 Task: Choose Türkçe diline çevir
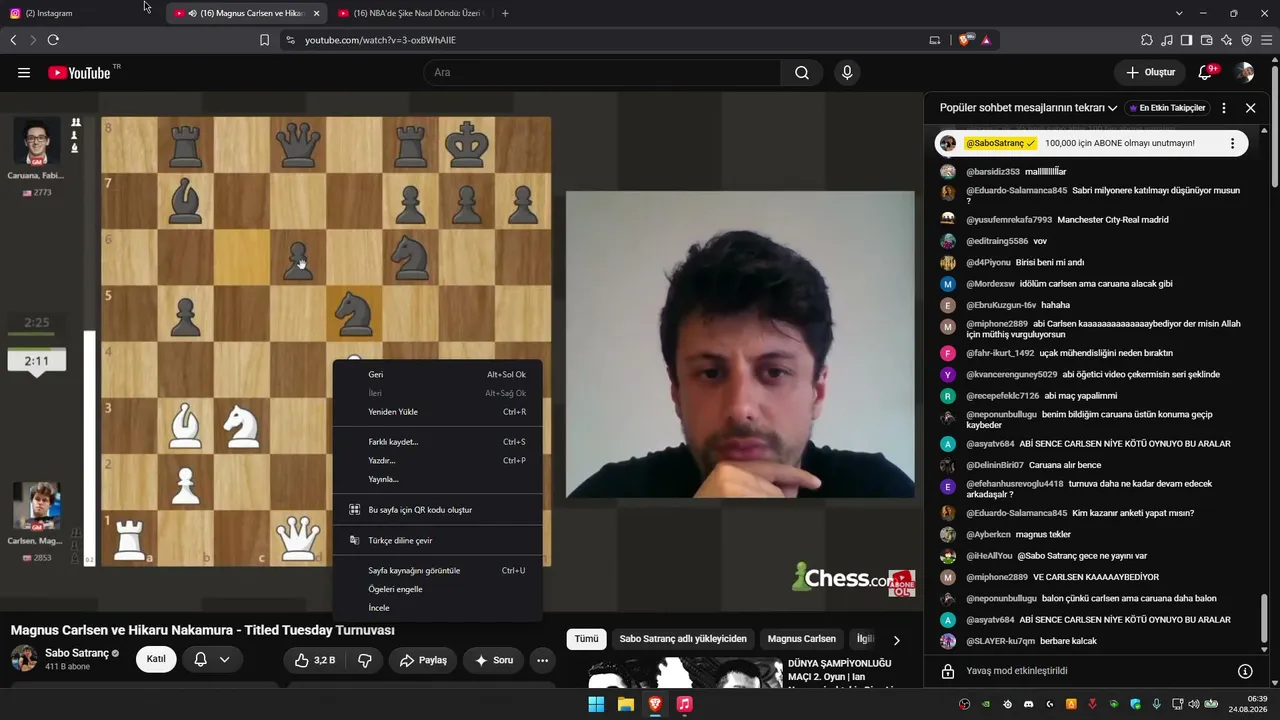[437, 541]
